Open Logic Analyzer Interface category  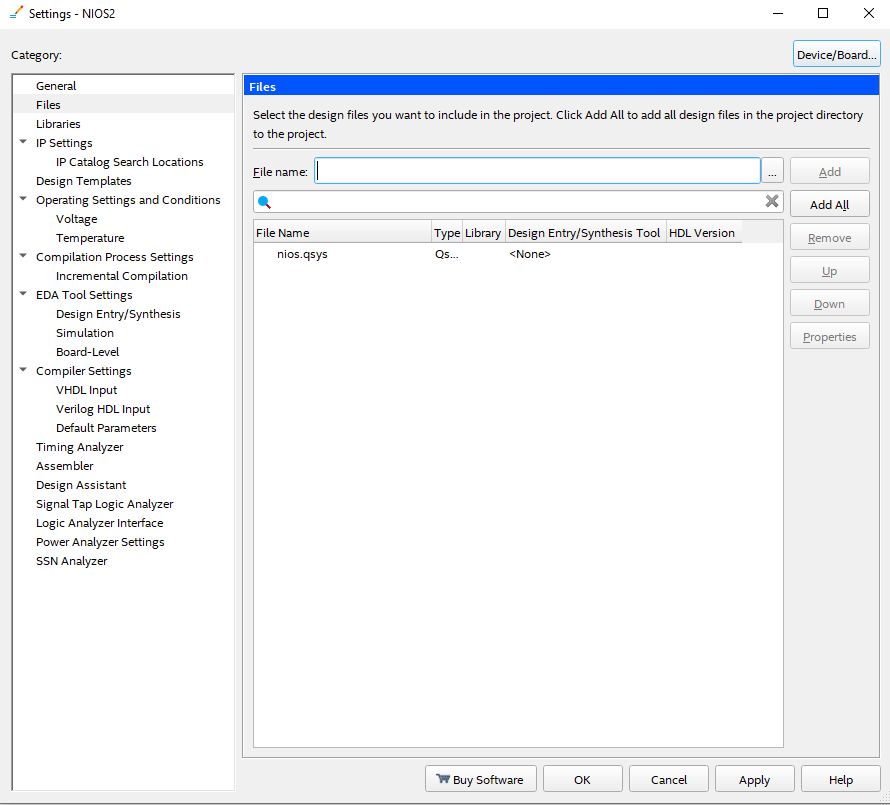[x=99, y=523]
